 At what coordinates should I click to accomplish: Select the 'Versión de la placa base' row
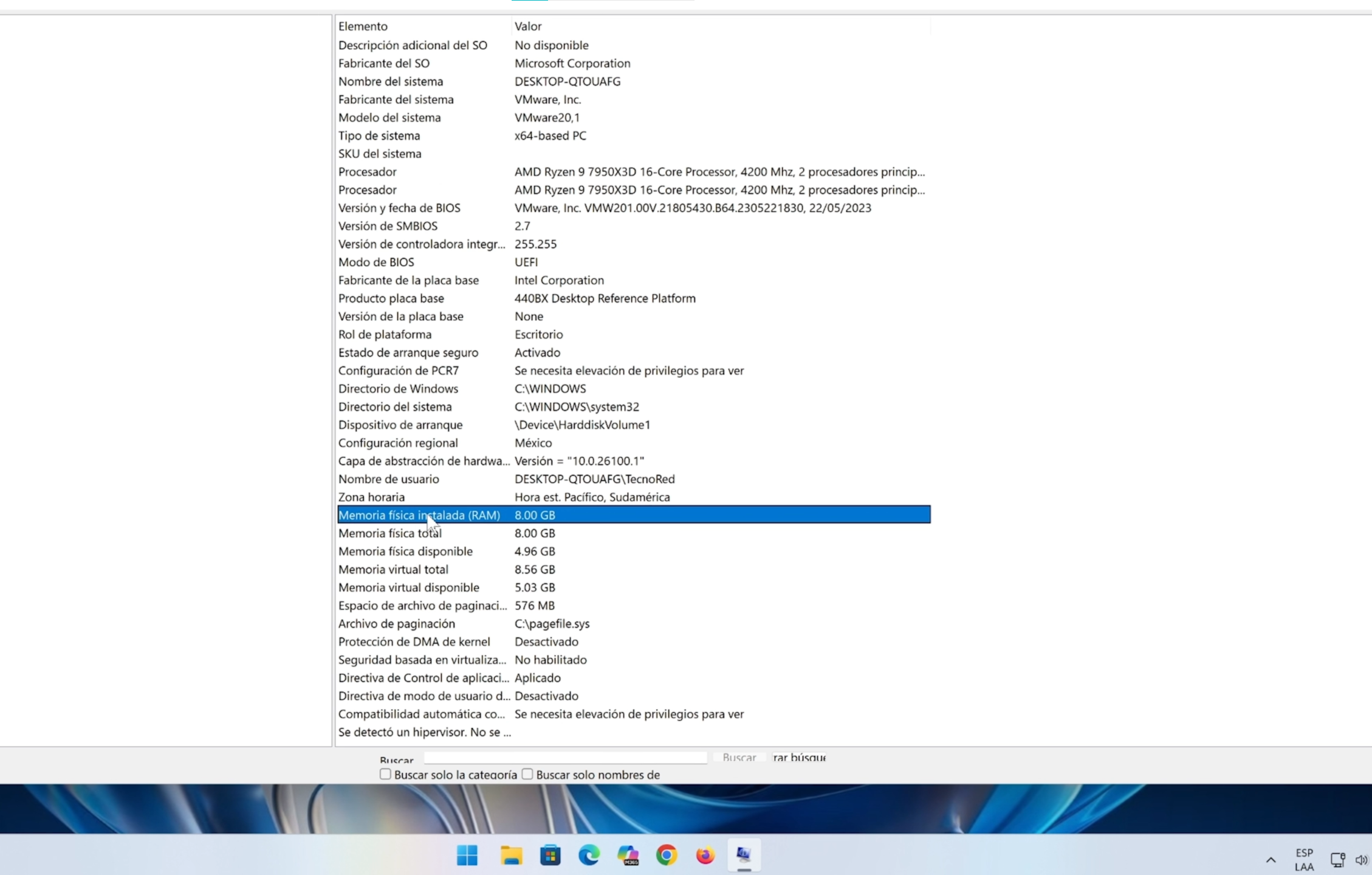[634, 316]
